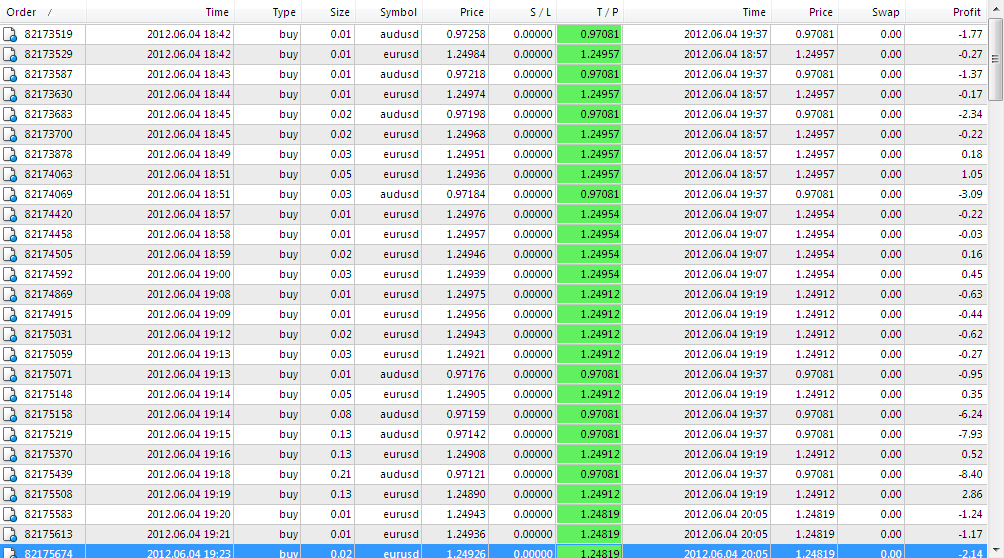
Task: Click profit value 1.05
Action: click(972, 174)
